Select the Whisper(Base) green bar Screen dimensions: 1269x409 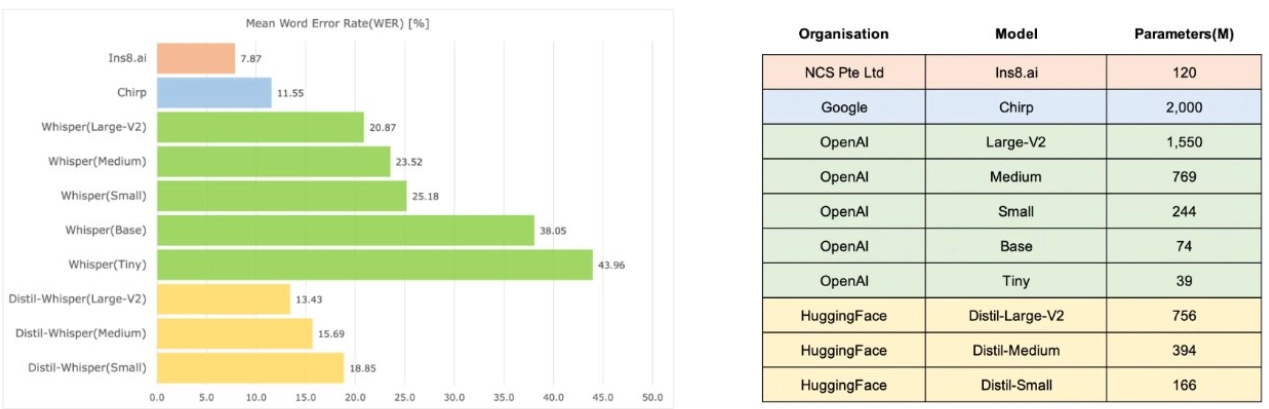pos(345,230)
